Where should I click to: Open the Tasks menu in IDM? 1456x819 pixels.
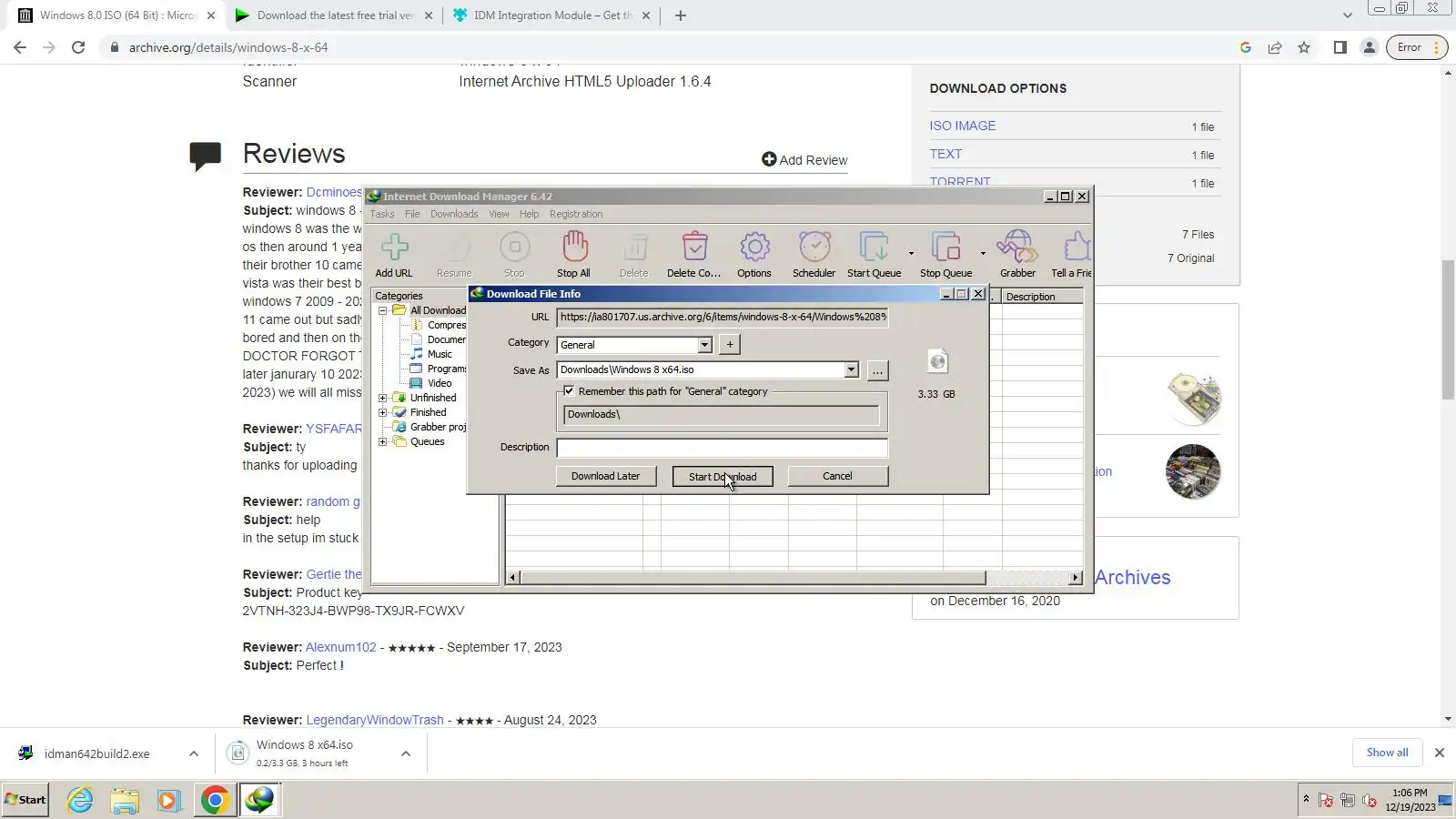382,214
